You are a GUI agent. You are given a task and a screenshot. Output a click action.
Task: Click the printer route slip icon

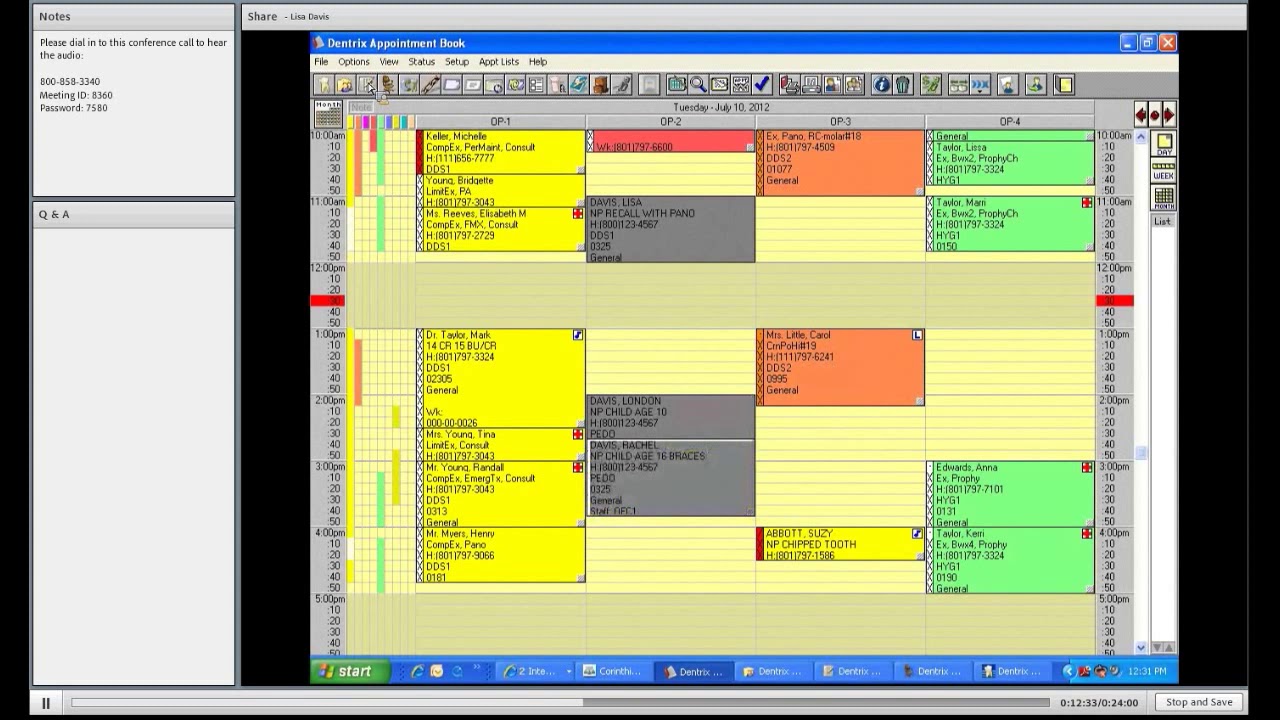(811, 85)
